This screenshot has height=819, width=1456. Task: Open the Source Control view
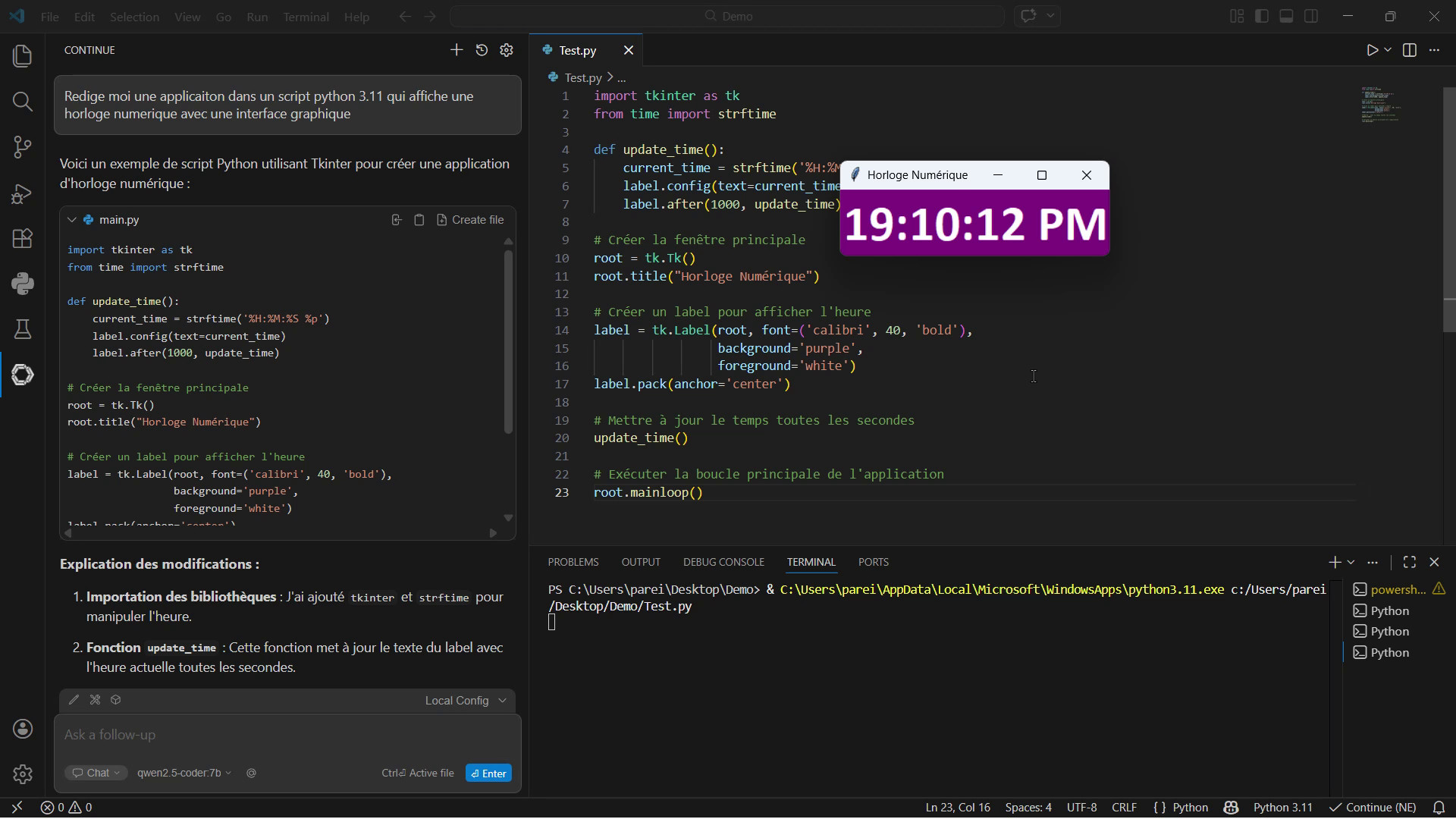[x=23, y=147]
